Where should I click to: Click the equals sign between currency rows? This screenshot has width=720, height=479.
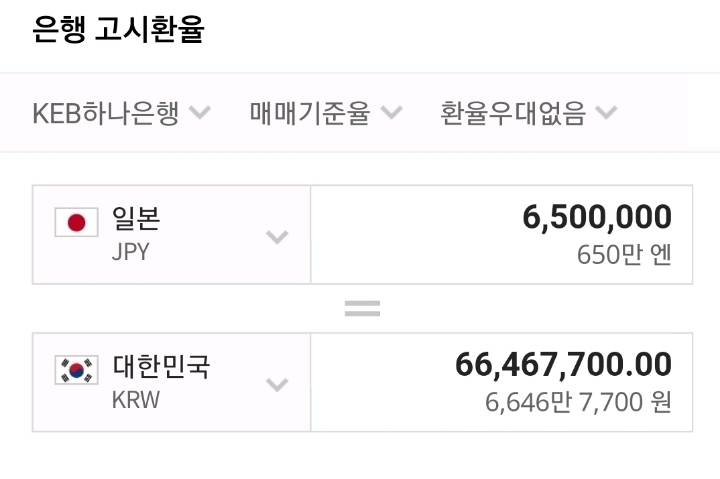coord(362,309)
